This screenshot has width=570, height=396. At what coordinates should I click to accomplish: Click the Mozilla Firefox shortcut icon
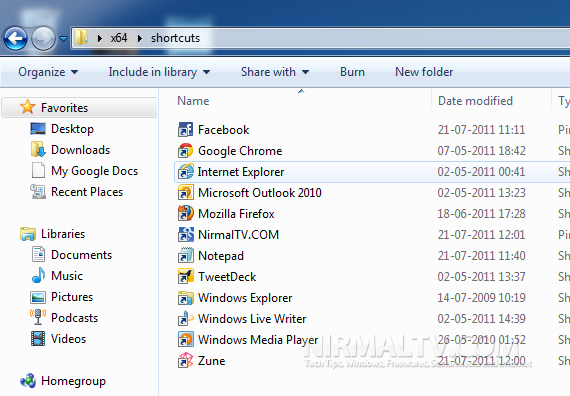point(185,213)
